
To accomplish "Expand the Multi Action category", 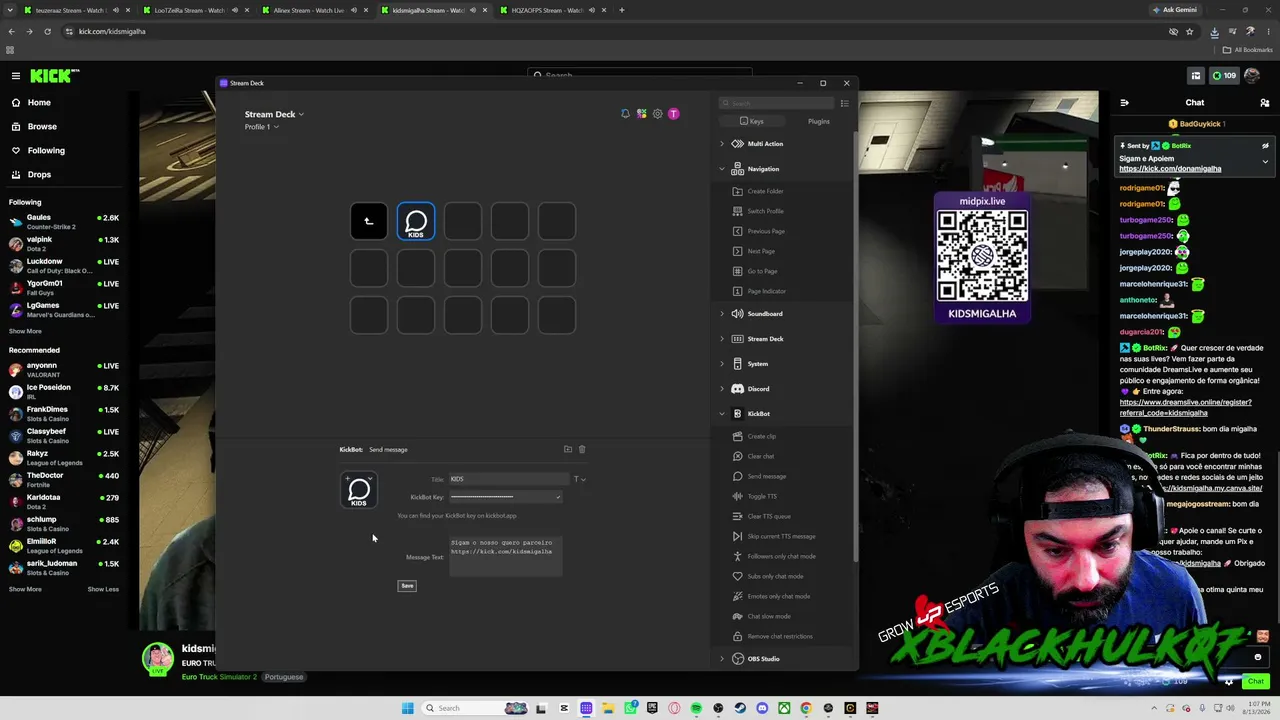I will tap(722, 144).
